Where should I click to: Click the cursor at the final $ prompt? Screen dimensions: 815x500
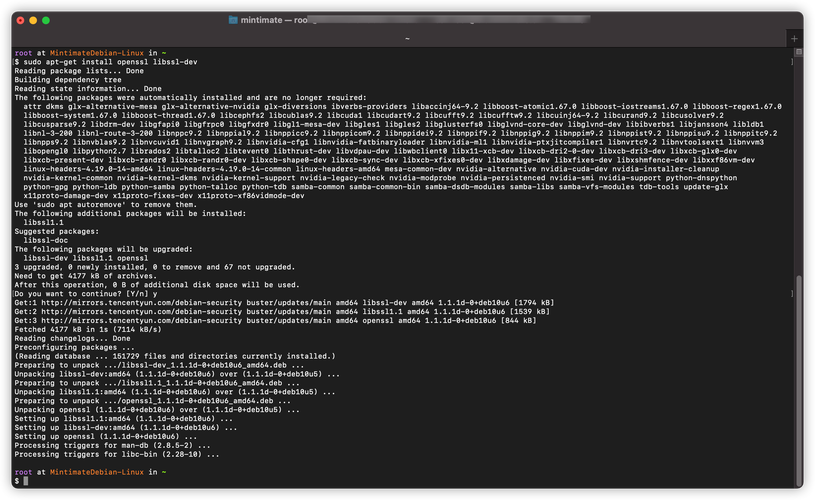[26, 481]
